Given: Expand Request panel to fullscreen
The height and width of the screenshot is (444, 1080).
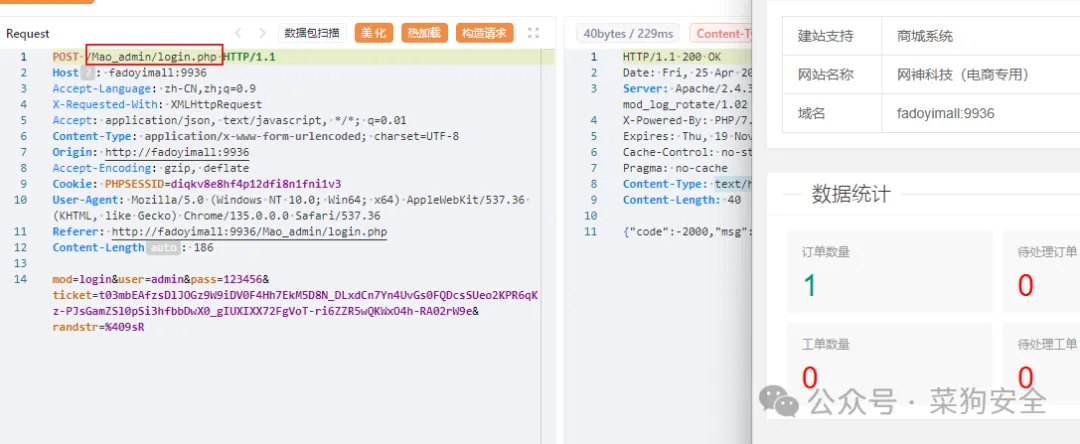Looking at the screenshot, I should pos(533,32).
